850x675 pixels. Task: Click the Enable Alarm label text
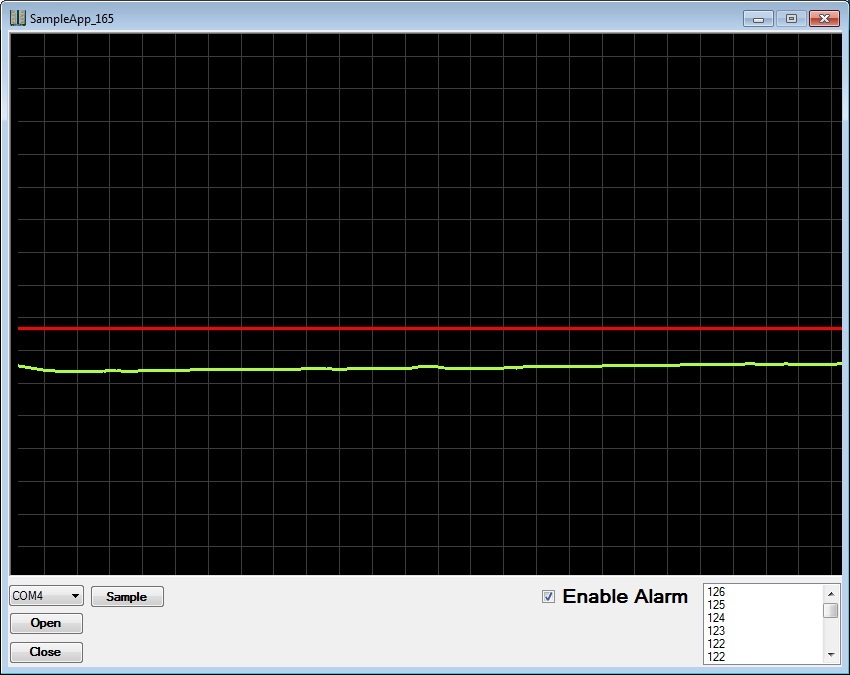[x=625, y=597]
